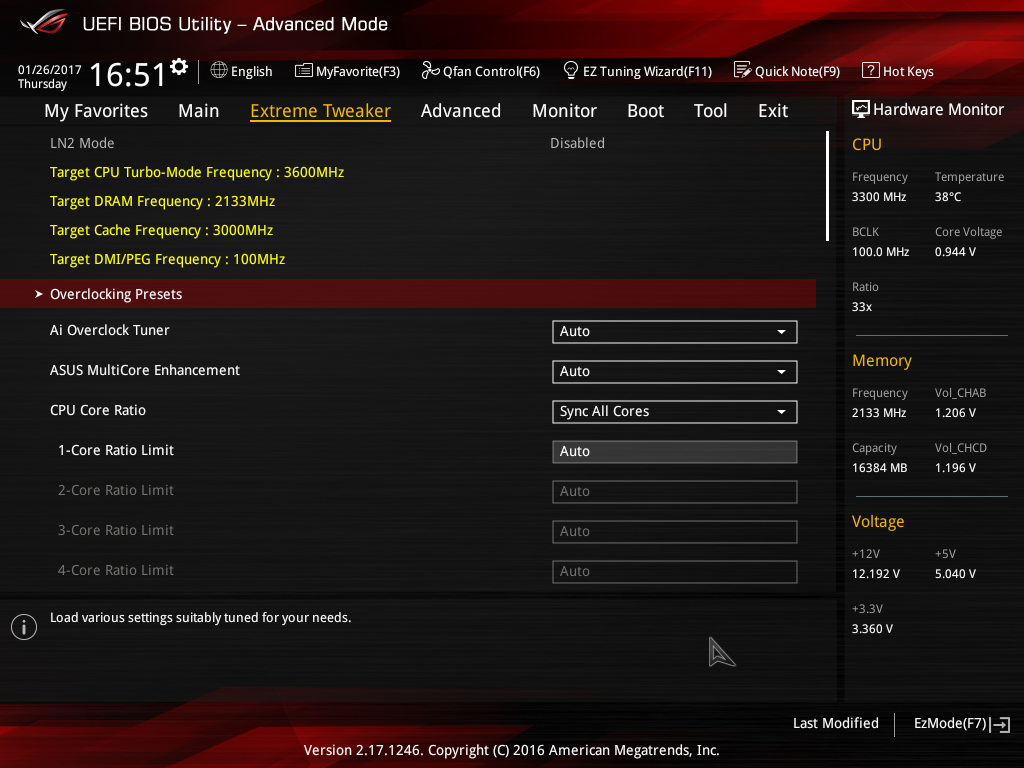Click the Qfan Control fan icon
Viewport: 1024px width, 768px height.
pos(430,70)
